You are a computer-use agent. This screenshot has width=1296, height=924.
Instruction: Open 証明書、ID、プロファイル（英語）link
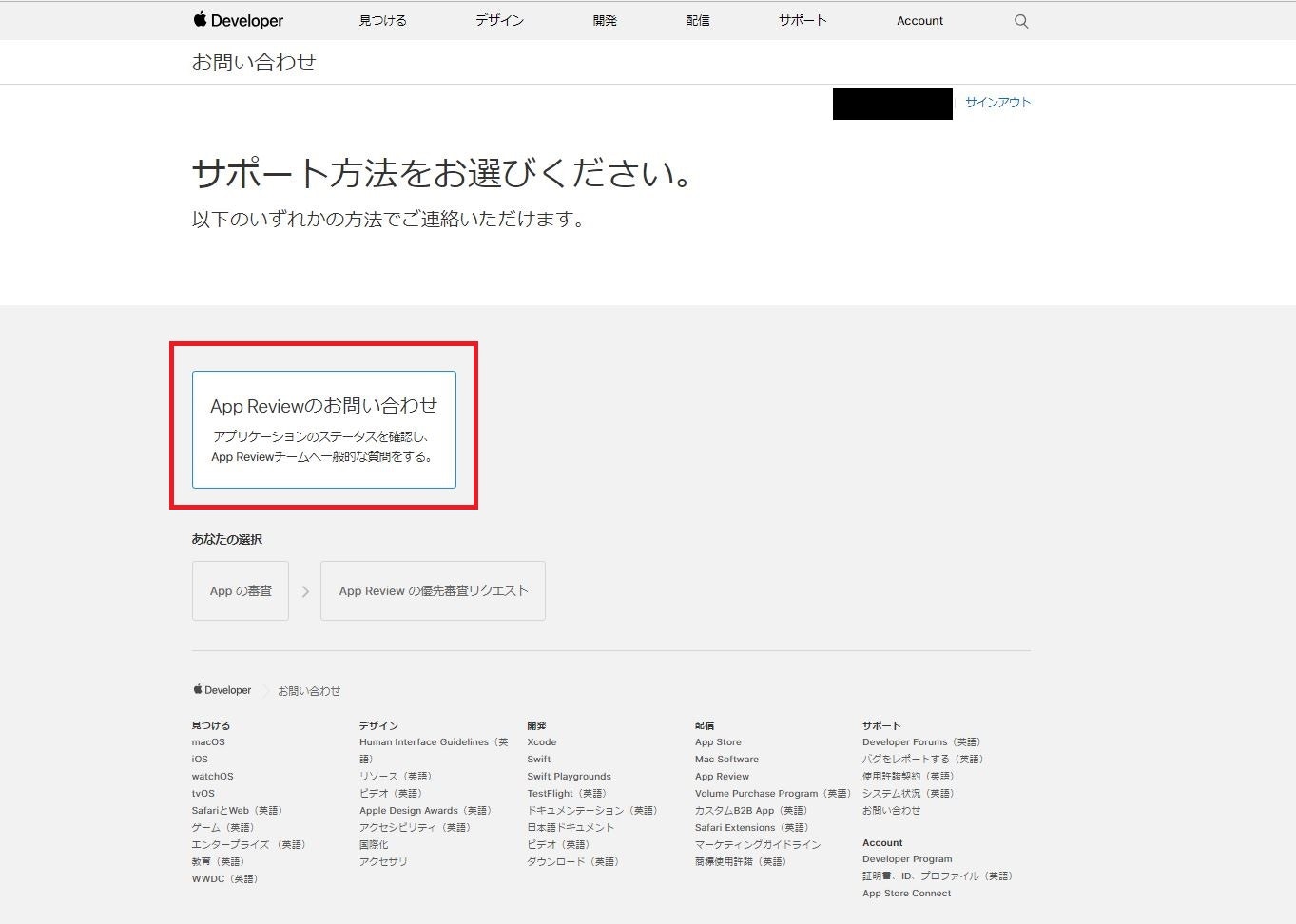click(938, 876)
